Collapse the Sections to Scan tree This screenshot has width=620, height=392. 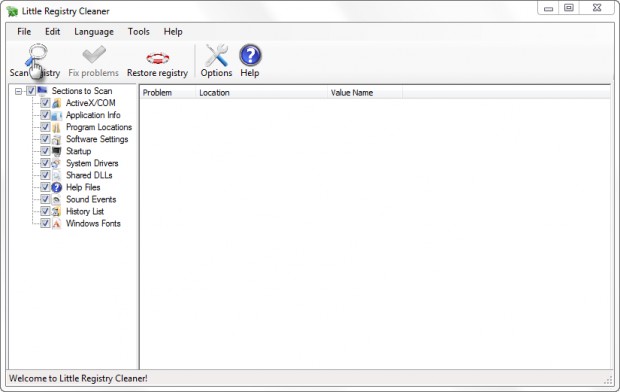(18, 91)
